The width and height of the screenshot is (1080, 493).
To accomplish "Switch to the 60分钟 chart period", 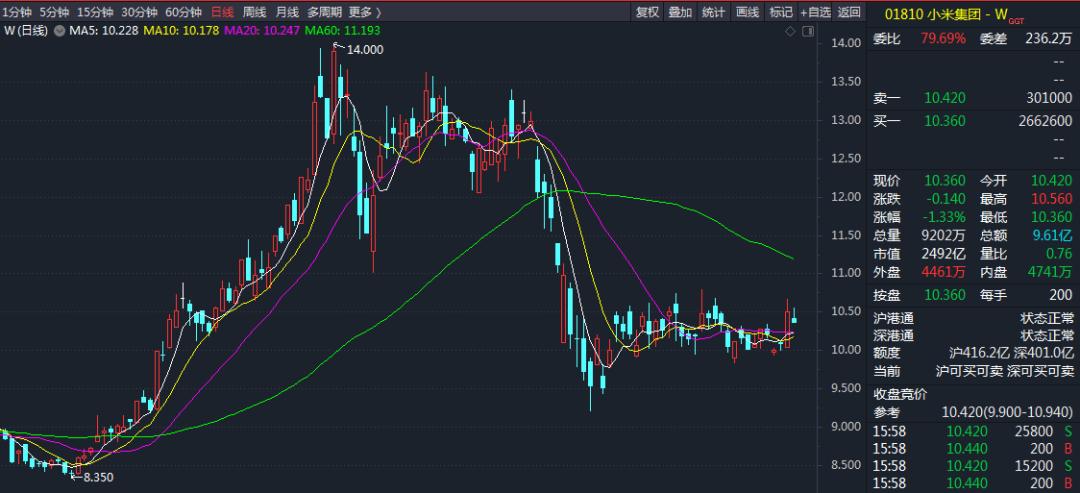I will click(x=184, y=12).
